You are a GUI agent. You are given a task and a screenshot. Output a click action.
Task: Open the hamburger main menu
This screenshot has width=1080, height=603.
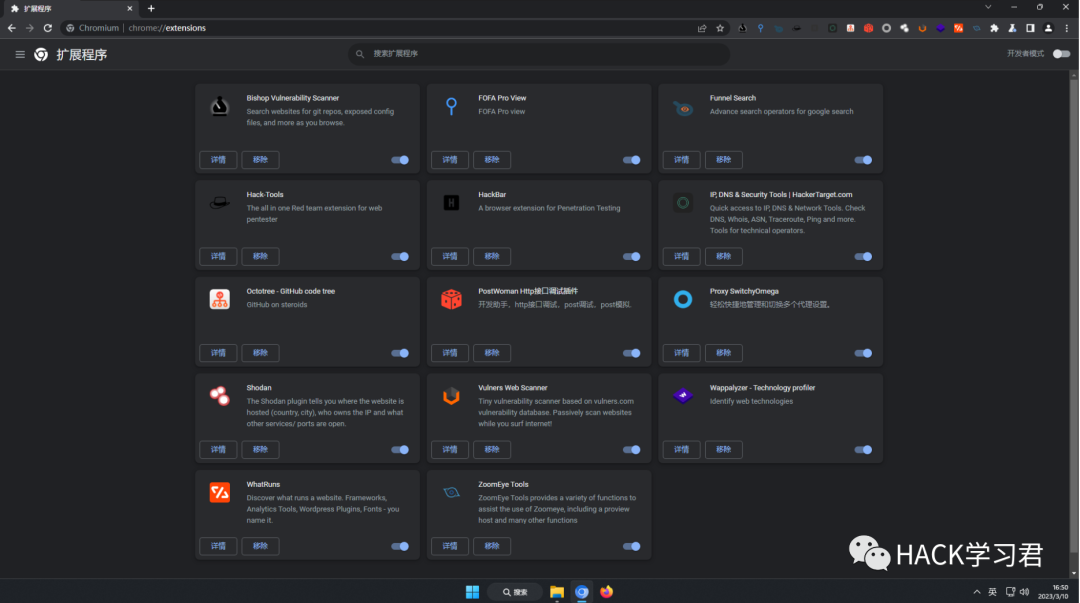click(20, 54)
